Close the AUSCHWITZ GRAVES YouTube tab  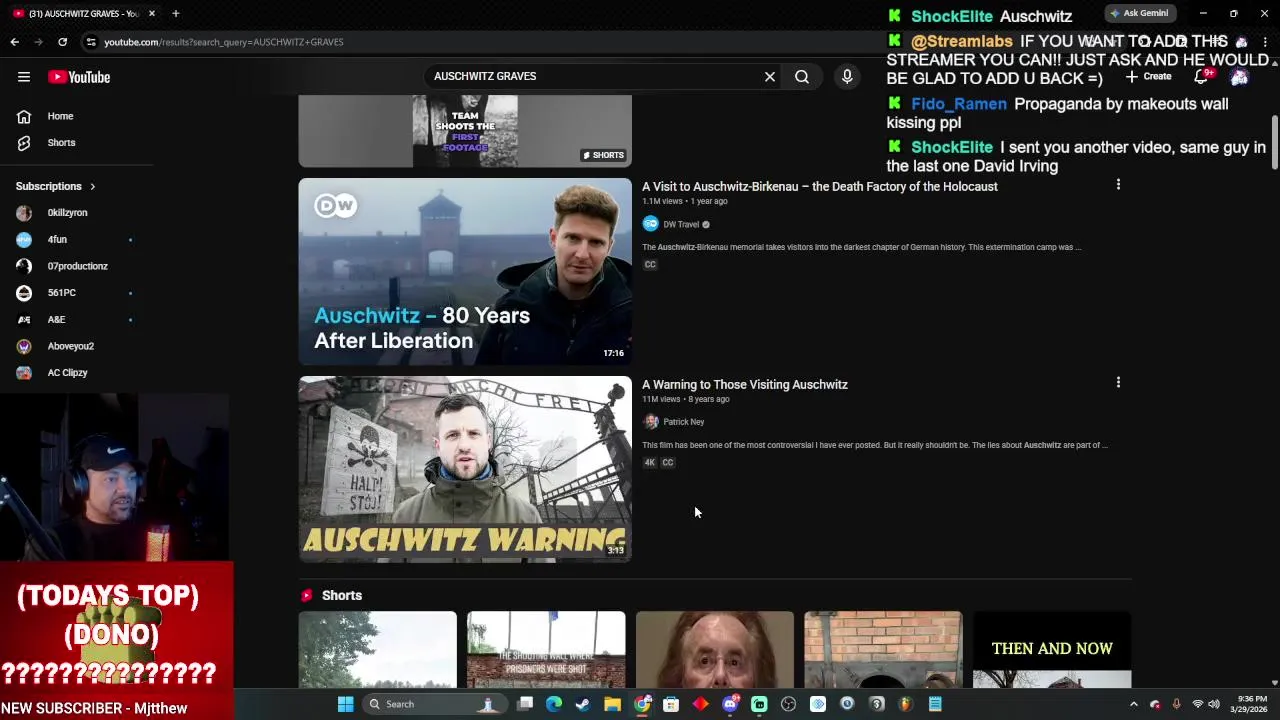point(152,13)
